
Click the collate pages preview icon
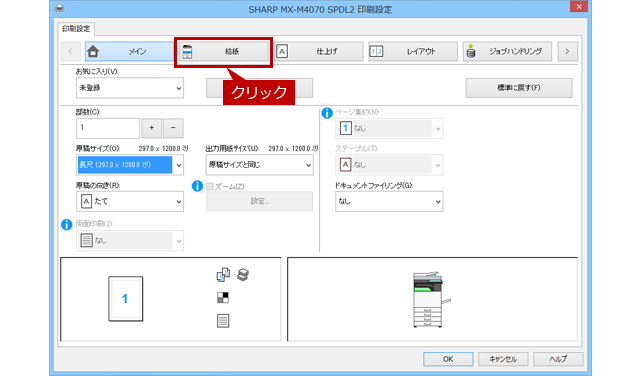click(x=223, y=275)
